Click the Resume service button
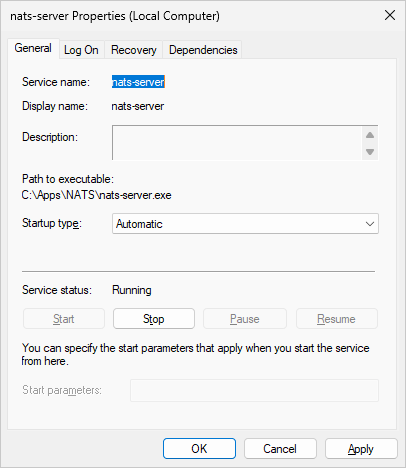406x468 pixels. (337, 319)
